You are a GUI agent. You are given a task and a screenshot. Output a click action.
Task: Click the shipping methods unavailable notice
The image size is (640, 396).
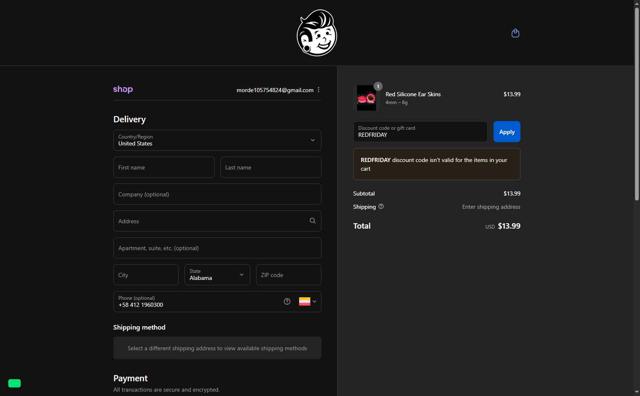click(217, 348)
